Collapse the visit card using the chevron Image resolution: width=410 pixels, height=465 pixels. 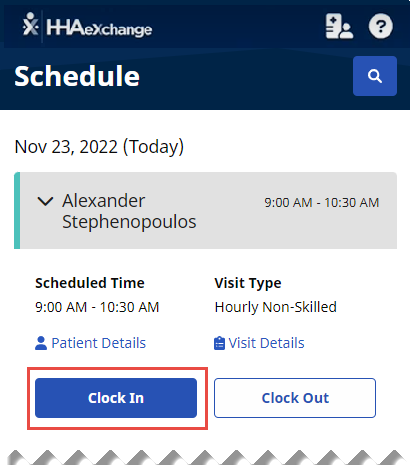(x=45, y=201)
